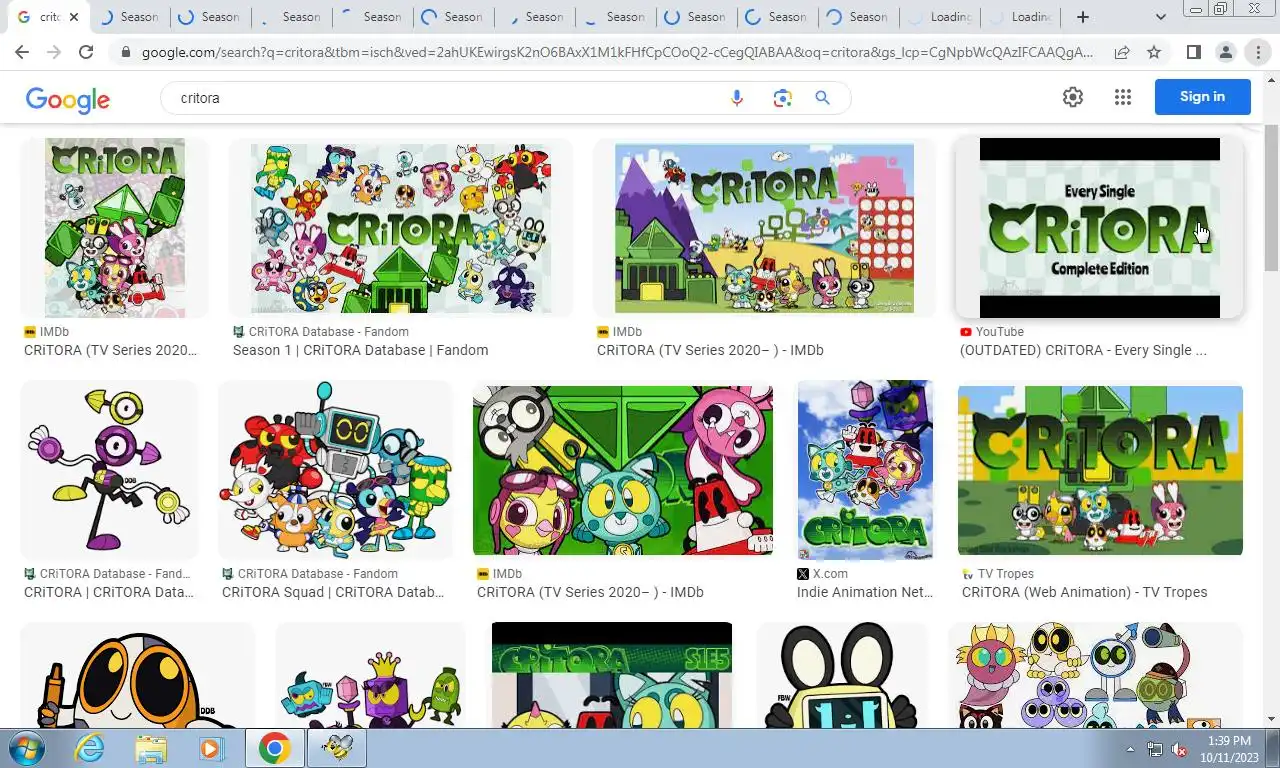Go back to the previous page
Image resolution: width=1280 pixels, height=768 pixels.
coord(22,52)
